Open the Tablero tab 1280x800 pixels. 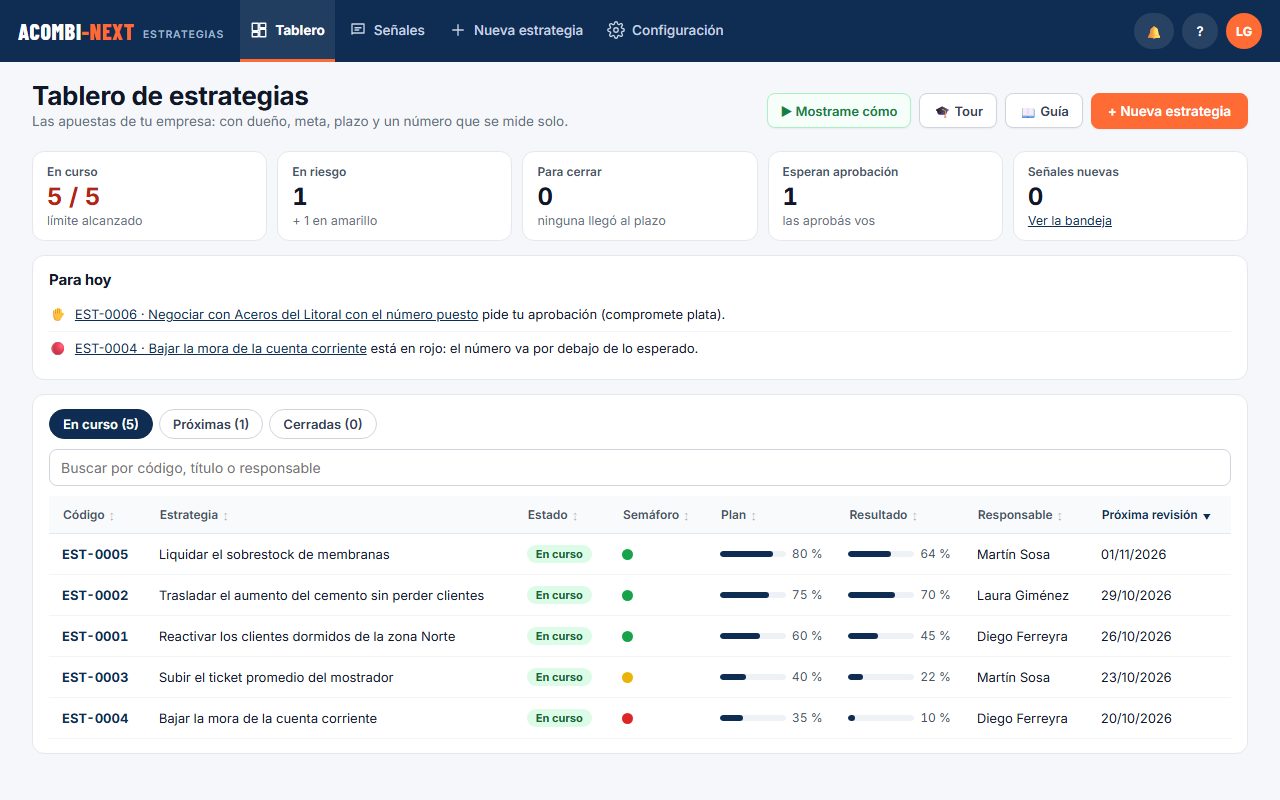click(x=287, y=31)
